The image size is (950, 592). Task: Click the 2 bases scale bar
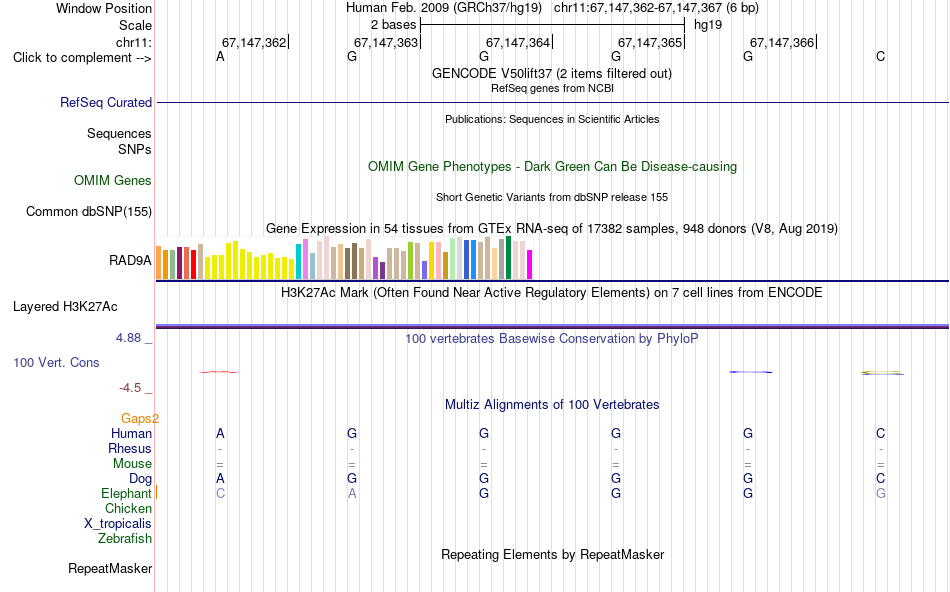pos(552,25)
